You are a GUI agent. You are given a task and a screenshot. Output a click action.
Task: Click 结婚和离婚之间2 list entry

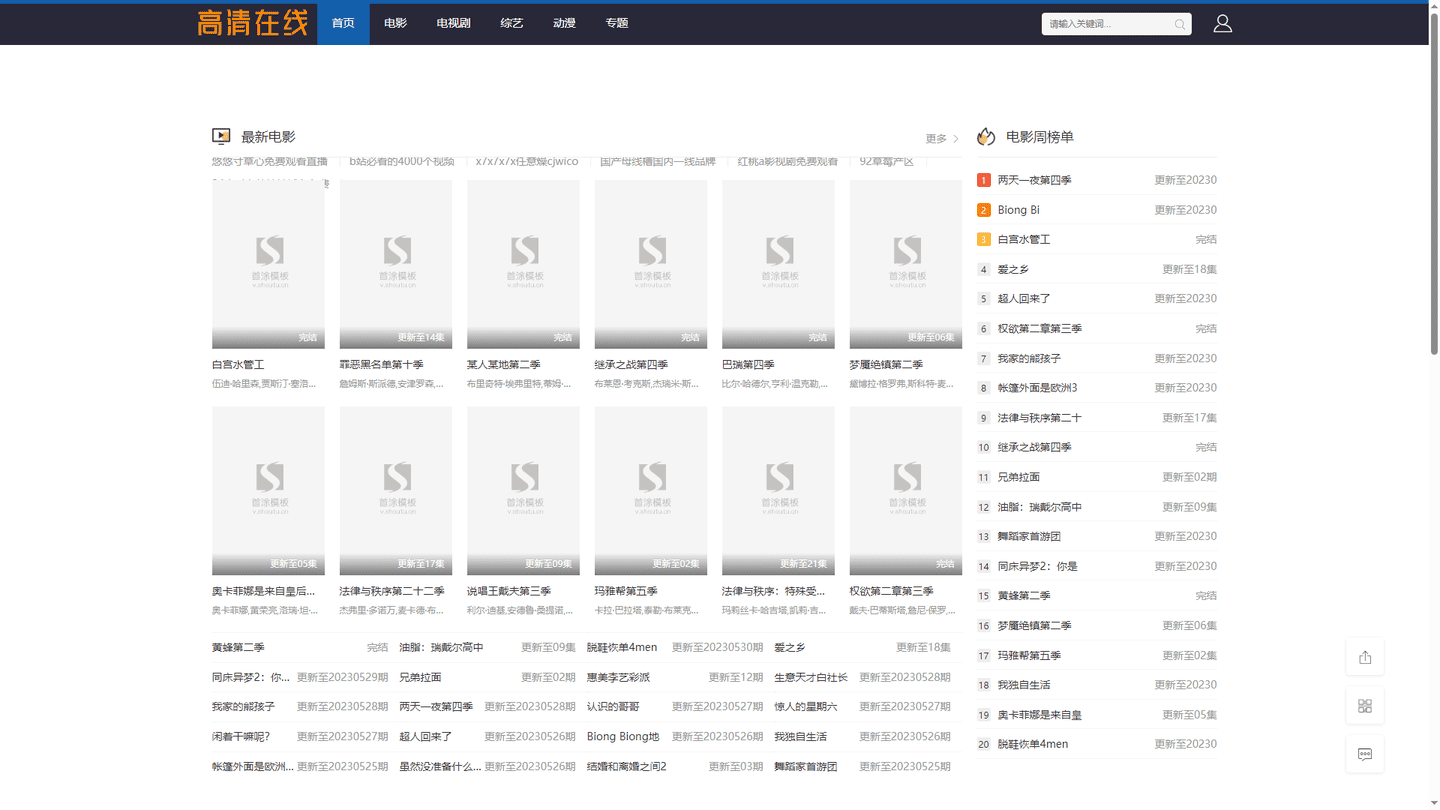[627, 767]
